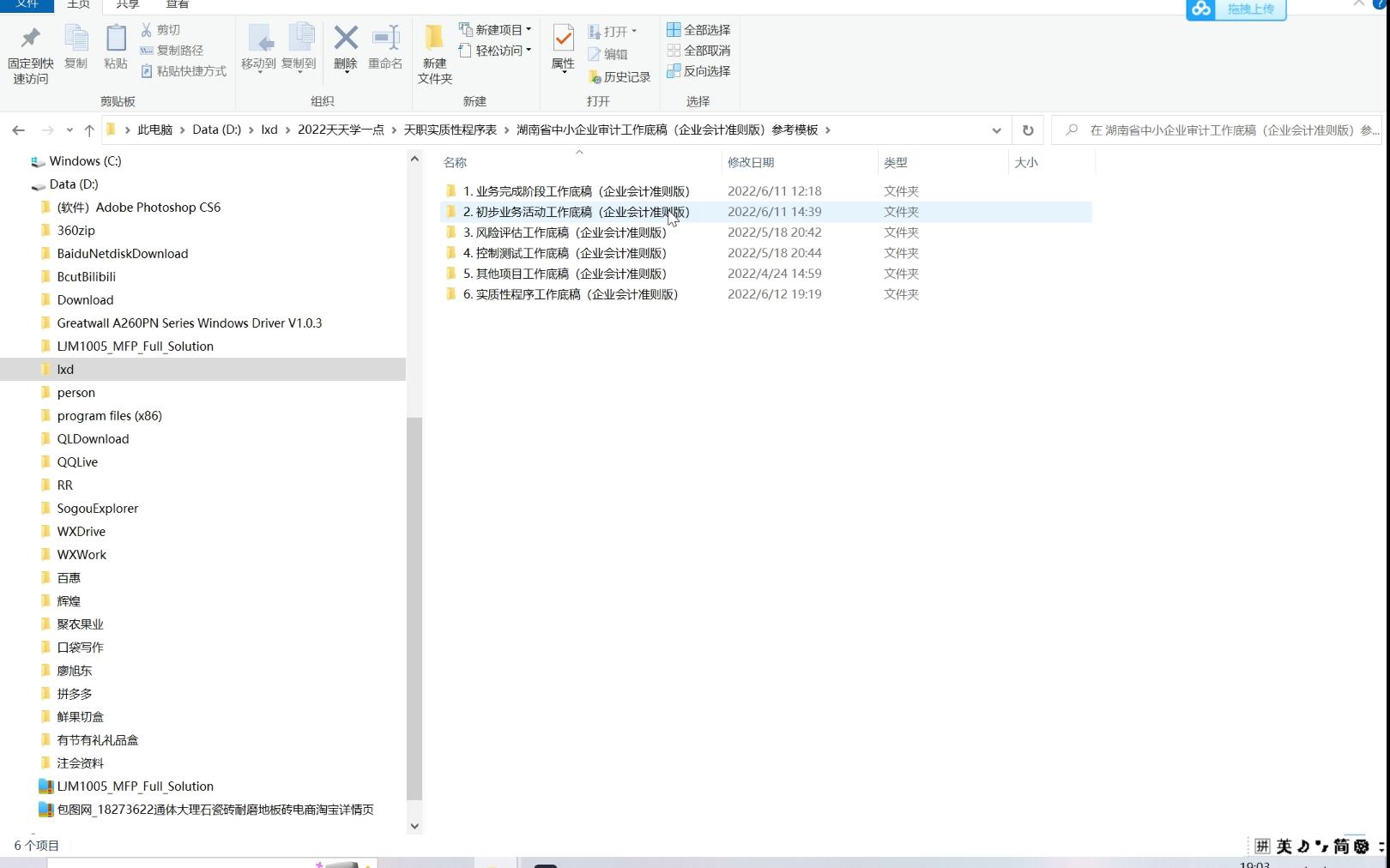
Task: Switch to the 主页 ribbon tab
Action: (79, 5)
